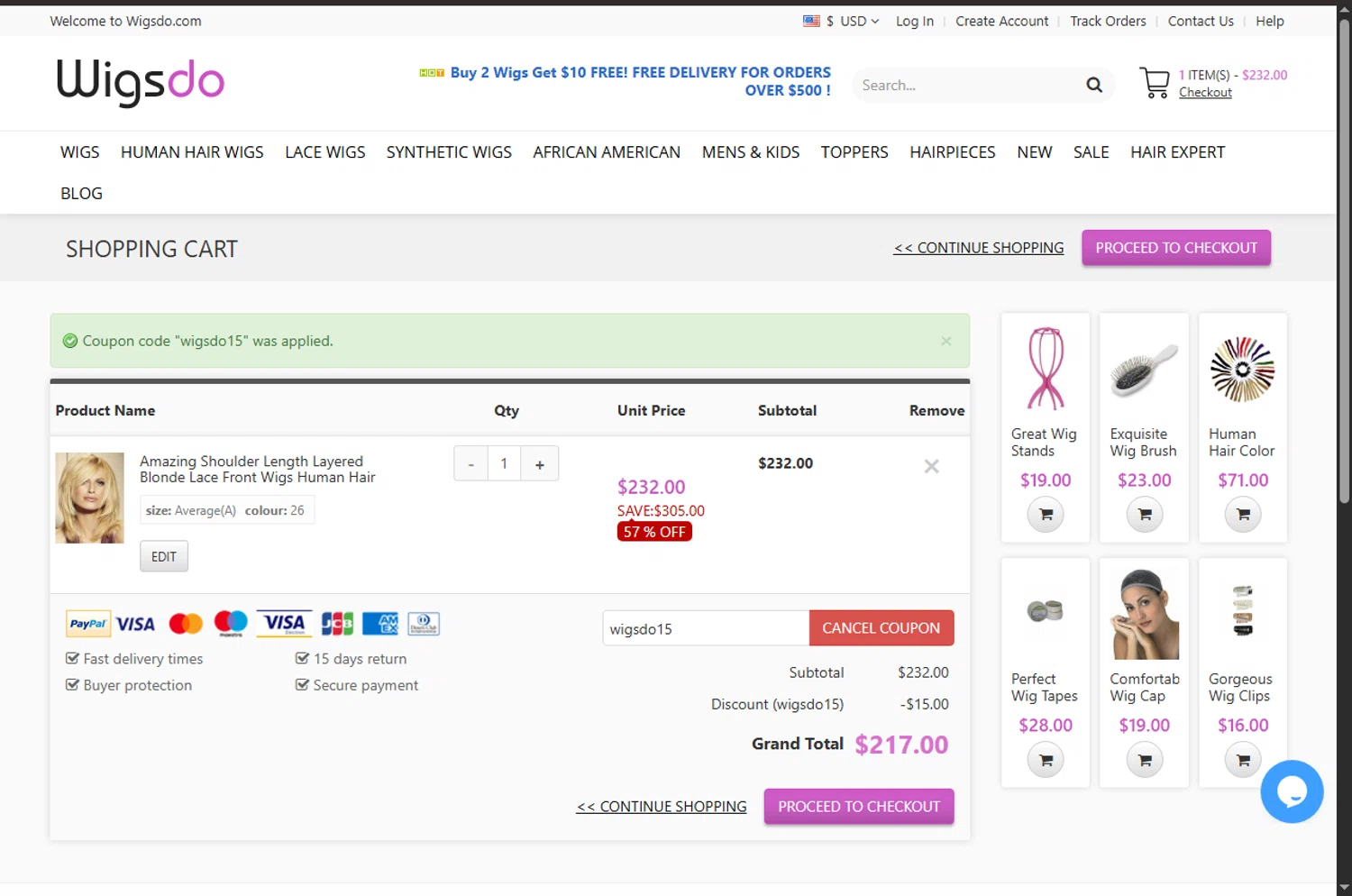Open the HUMAN HAIR WIGS menu
The image size is (1352, 896).
pos(192,152)
